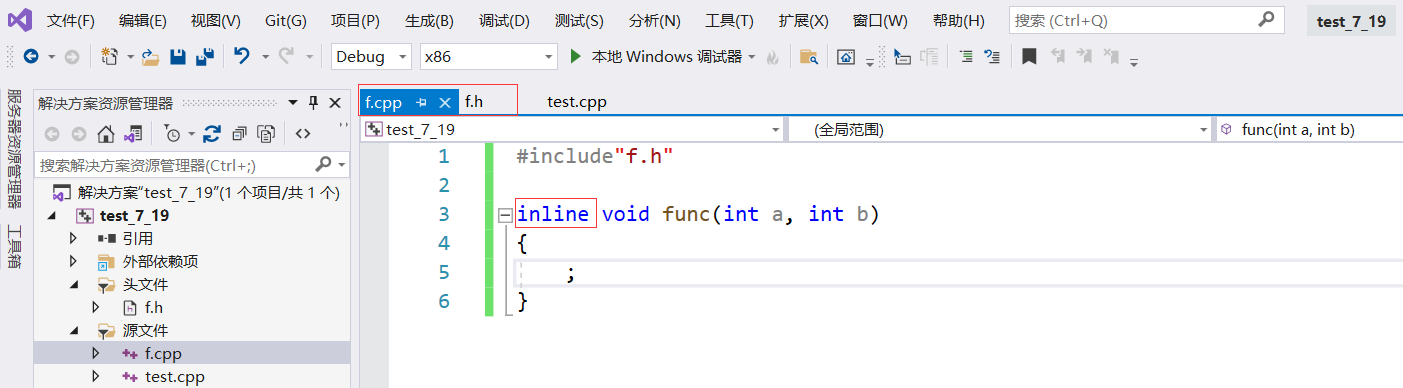The image size is (1403, 388).
Task: Open the 服务器资源管理器 side tab
Action: (15, 149)
